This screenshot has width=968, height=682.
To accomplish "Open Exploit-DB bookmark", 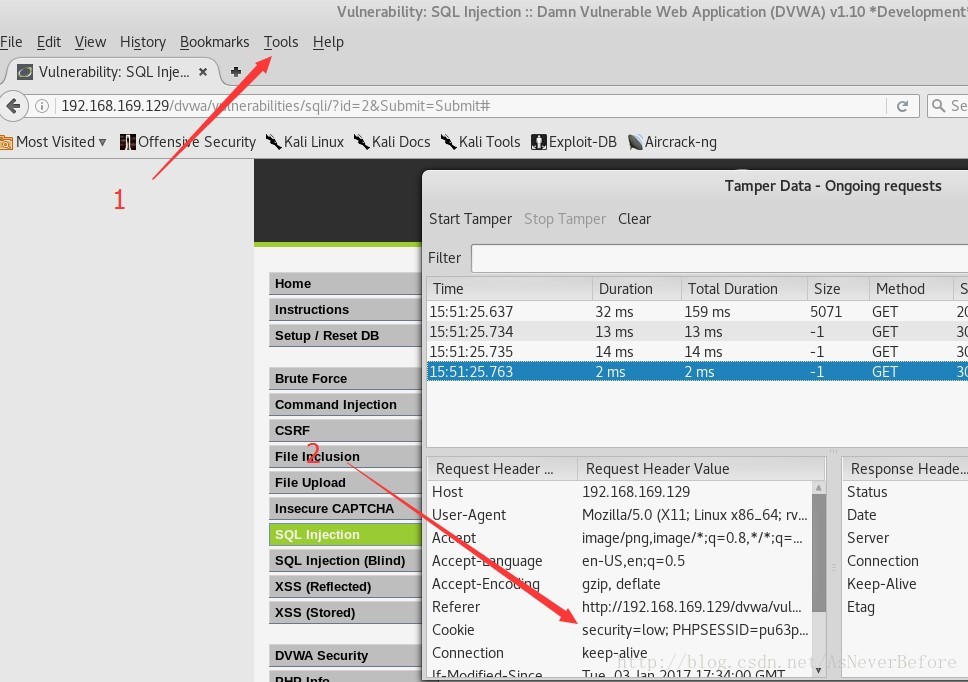I will 574,142.
